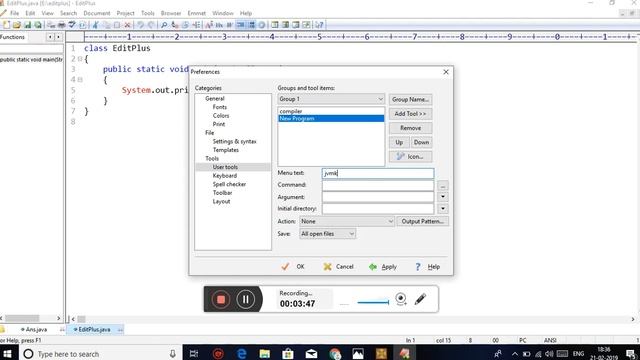Image resolution: width=640 pixels, height=360 pixels.
Task: Click the Output Pattern button
Action: (422, 221)
